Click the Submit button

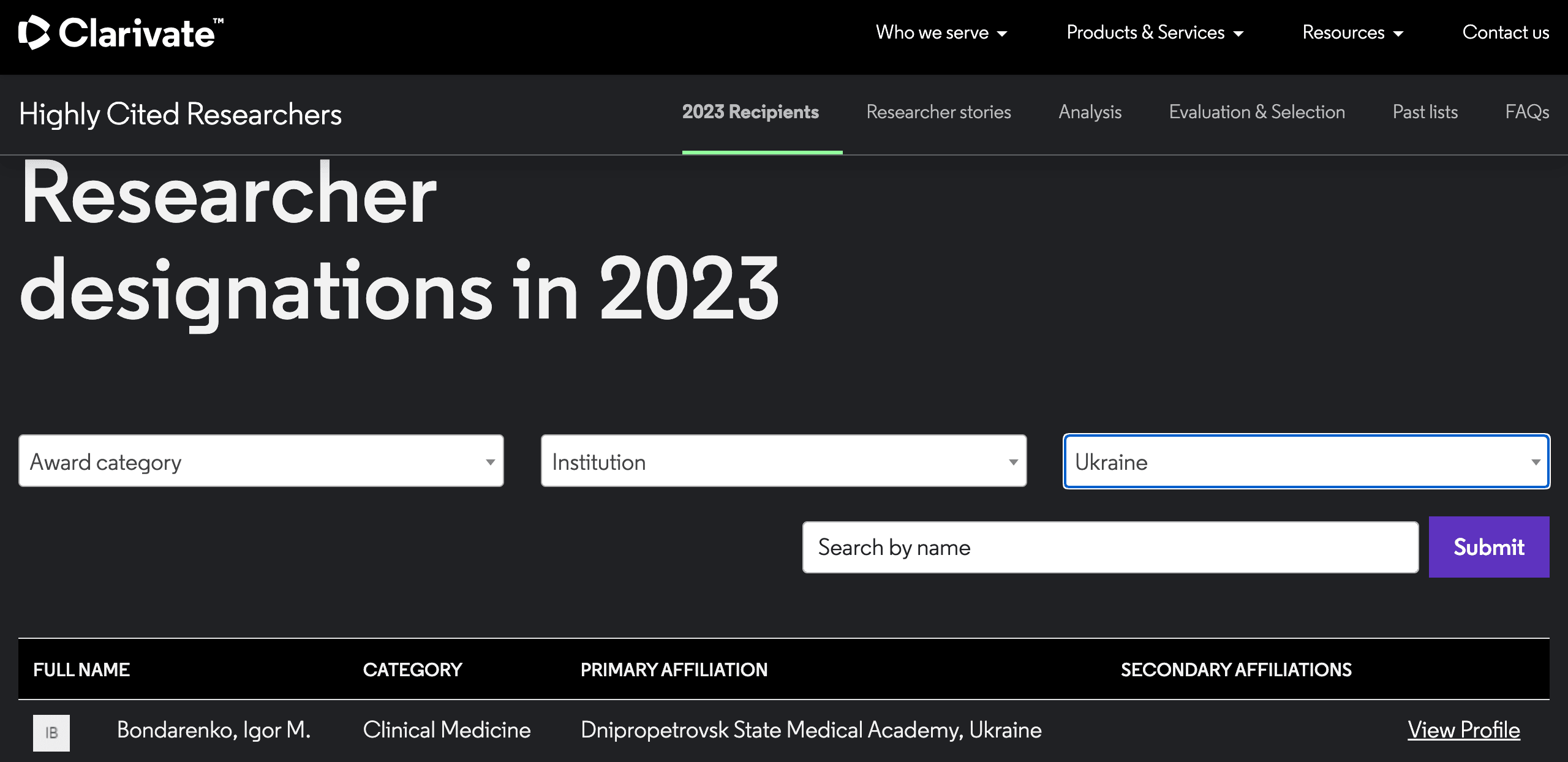coord(1489,547)
